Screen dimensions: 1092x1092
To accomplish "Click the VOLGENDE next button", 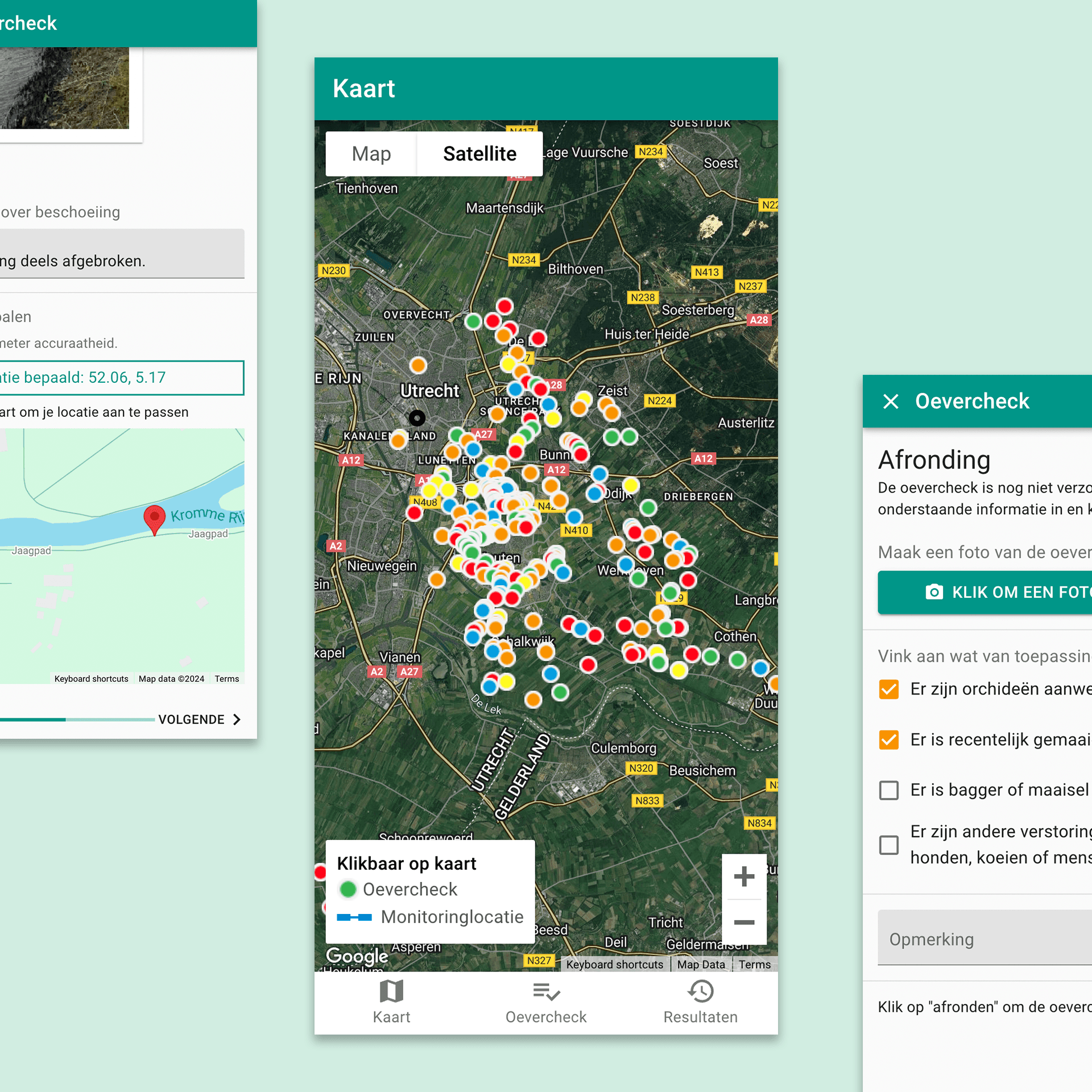I will pos(199,719).
